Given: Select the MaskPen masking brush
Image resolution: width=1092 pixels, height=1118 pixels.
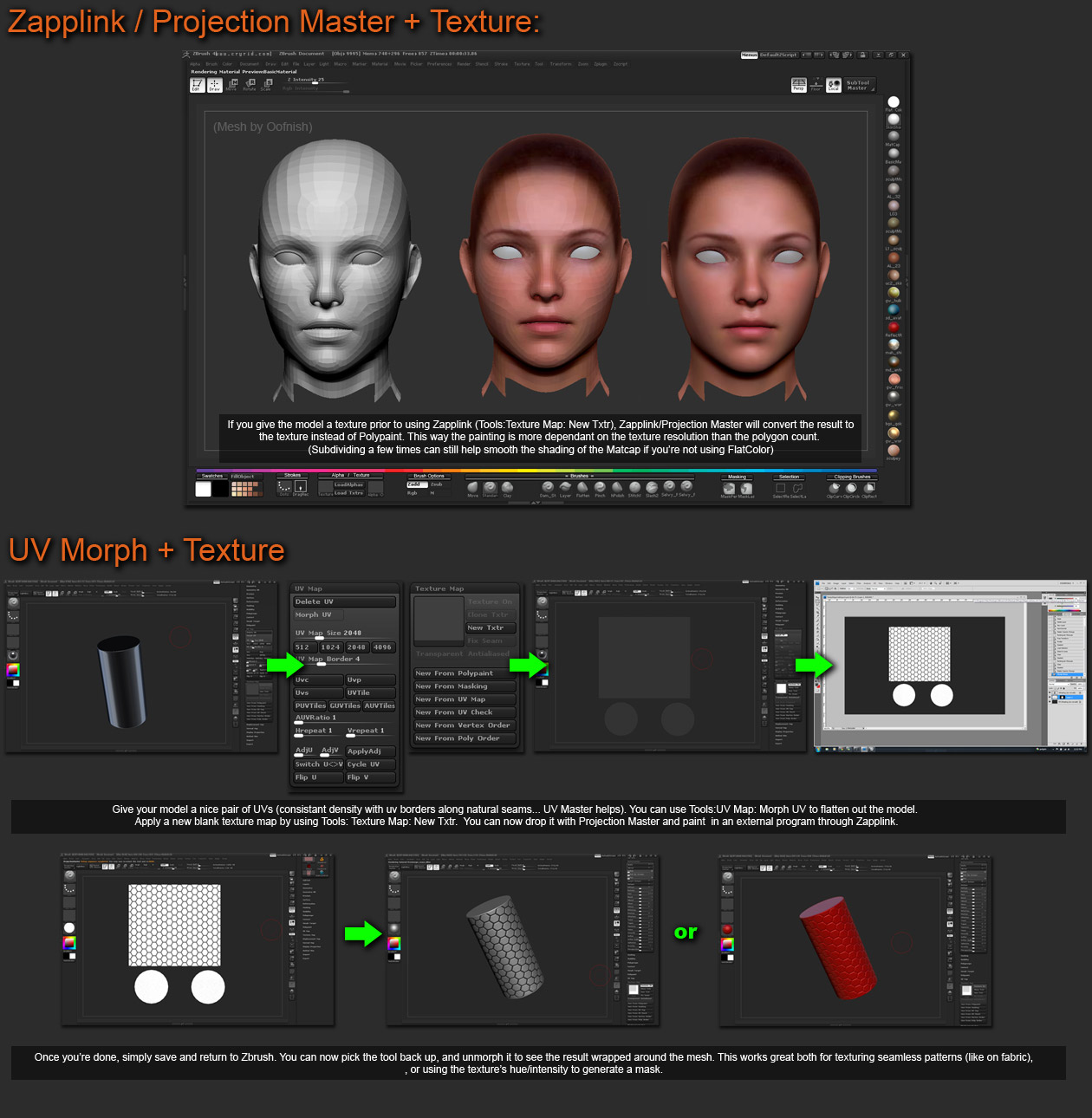Looking at the screenshot, I should (x=729, y=490).
